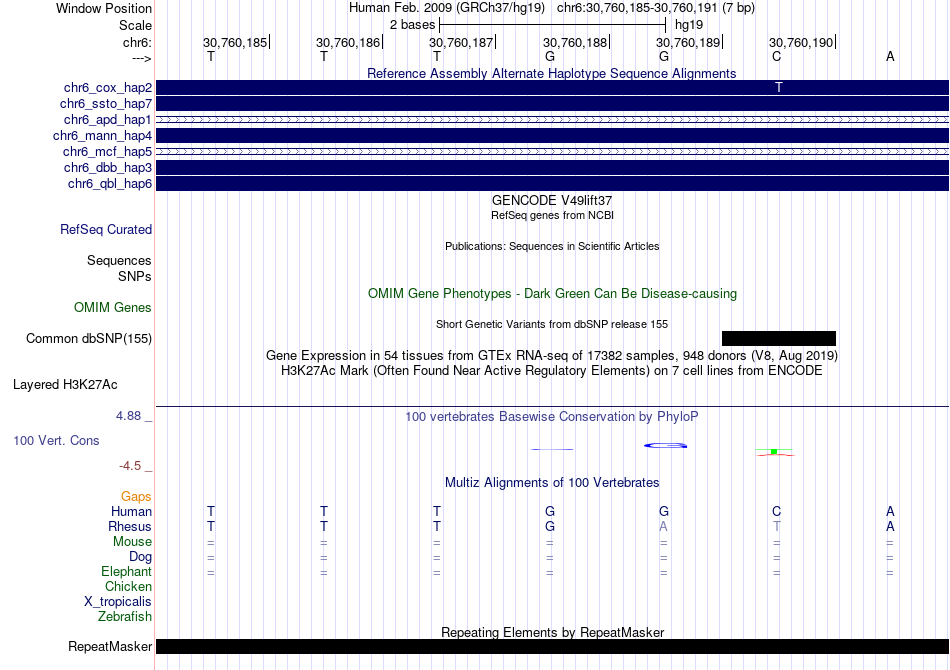Image resolution: width=950 pixels, height=670 pixels.
Task: Click RefSeq genes from NCBI title
Action: (552, 215)
